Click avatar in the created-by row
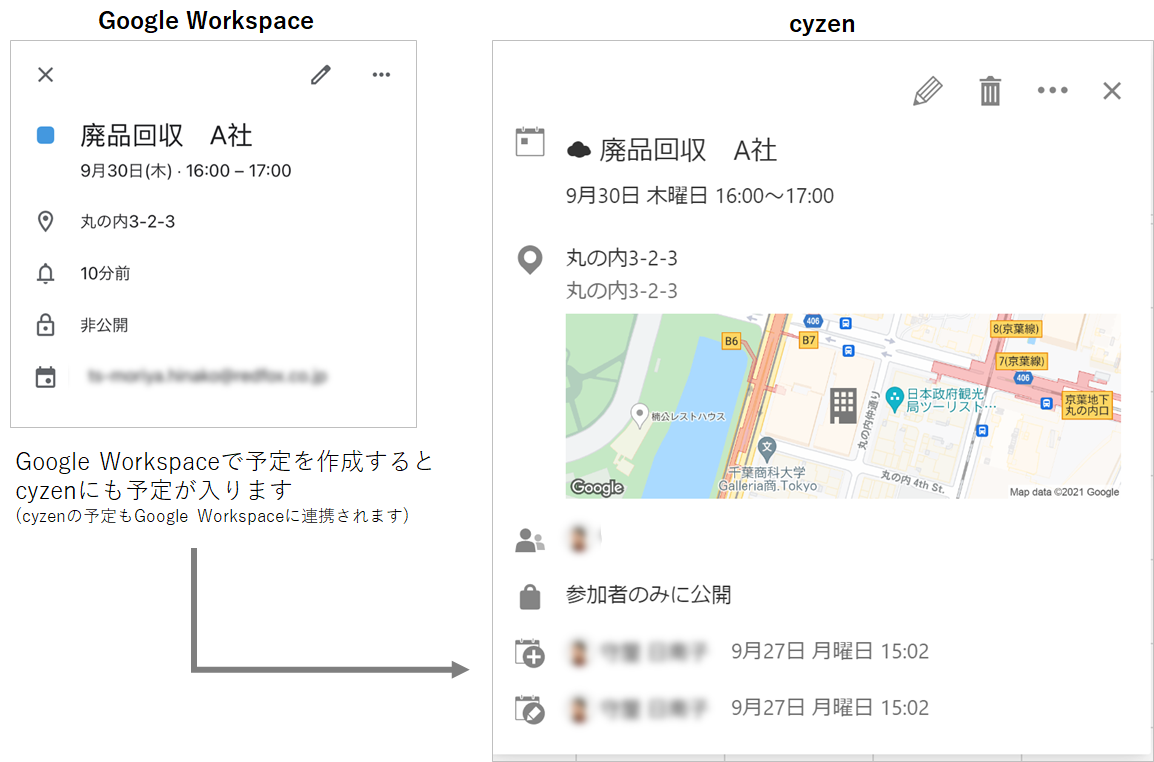The image size is (1154, 762). point(580,652)
